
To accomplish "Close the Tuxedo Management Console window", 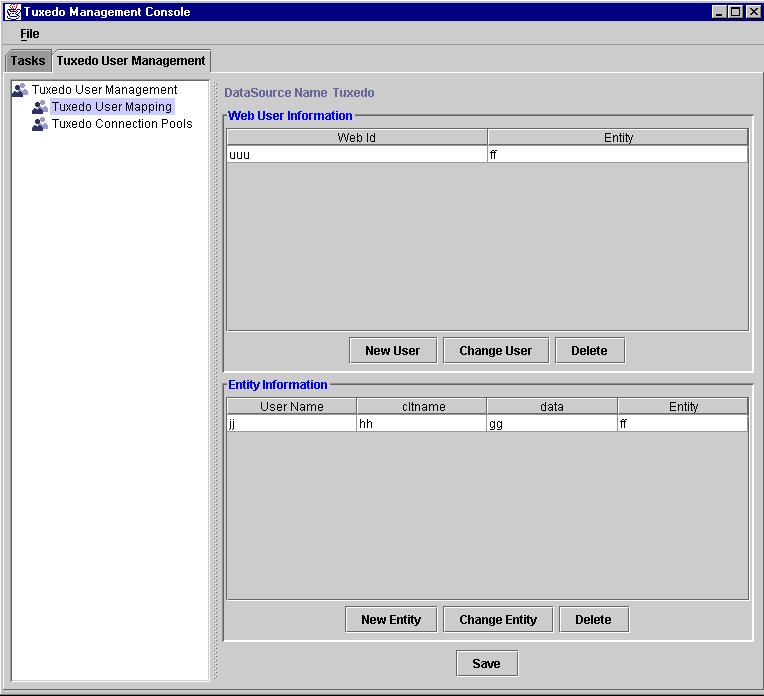I will (753, 12).
